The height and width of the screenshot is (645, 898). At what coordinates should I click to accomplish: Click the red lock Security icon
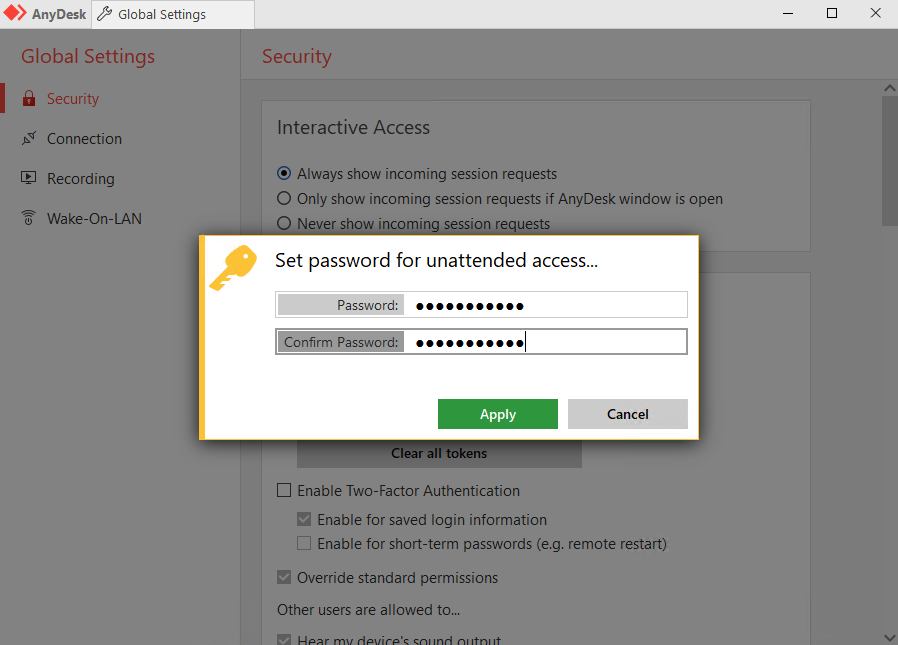pos(29,99)
